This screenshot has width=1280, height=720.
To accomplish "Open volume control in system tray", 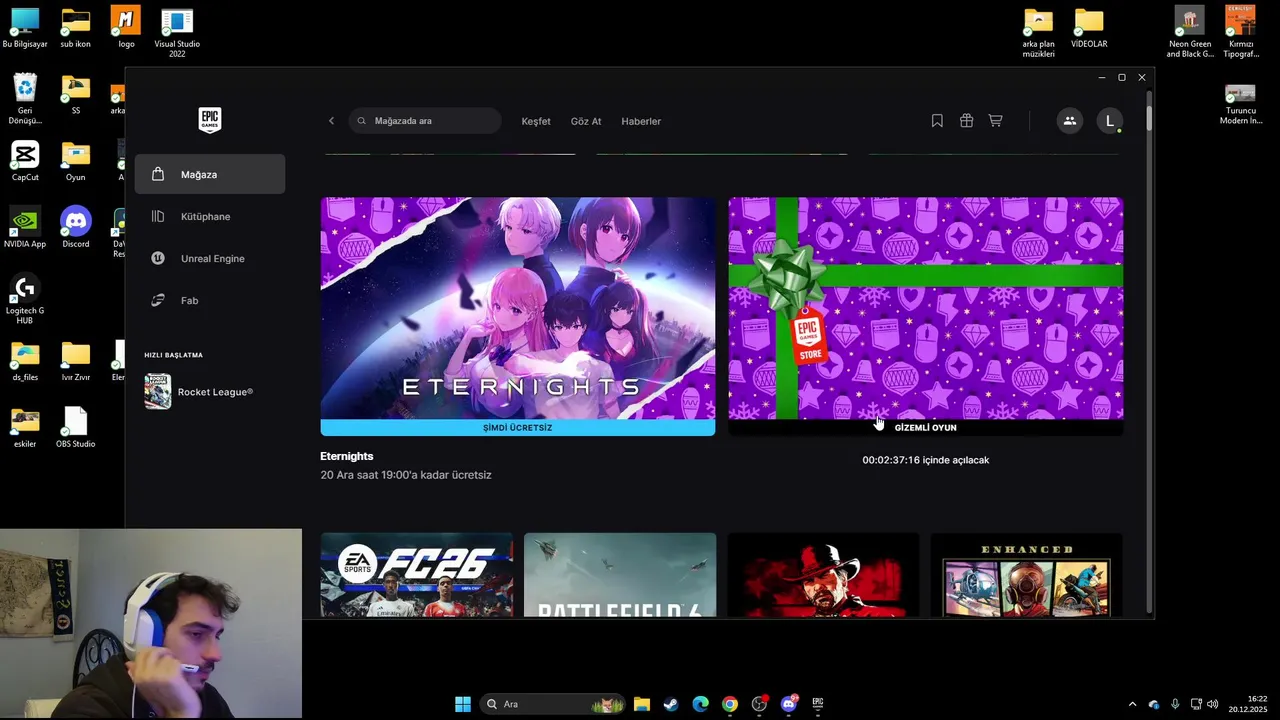I will point(1213,704).
